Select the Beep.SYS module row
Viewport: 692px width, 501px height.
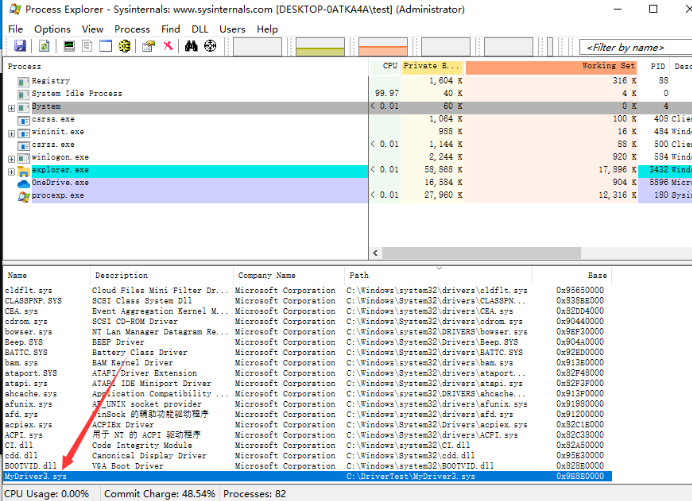coord(308,342)
